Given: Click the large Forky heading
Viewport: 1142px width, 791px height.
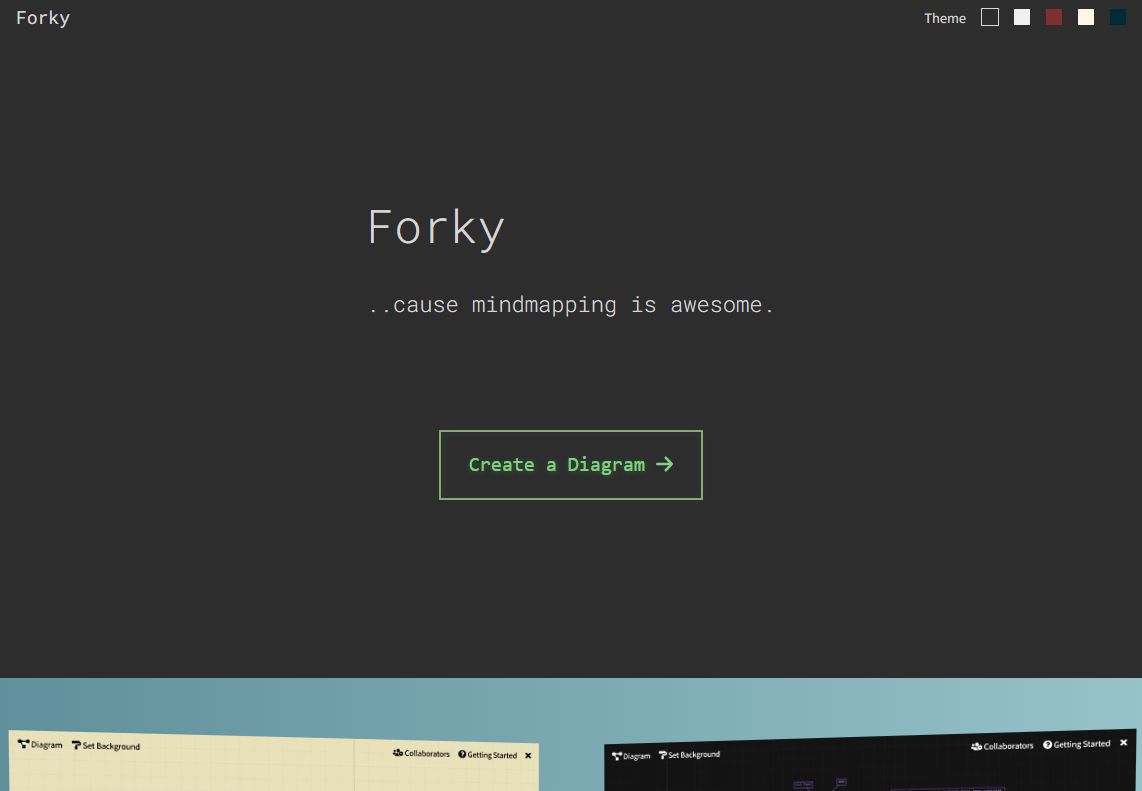Looking at the screenshot, I should click(x=436, y=228).
